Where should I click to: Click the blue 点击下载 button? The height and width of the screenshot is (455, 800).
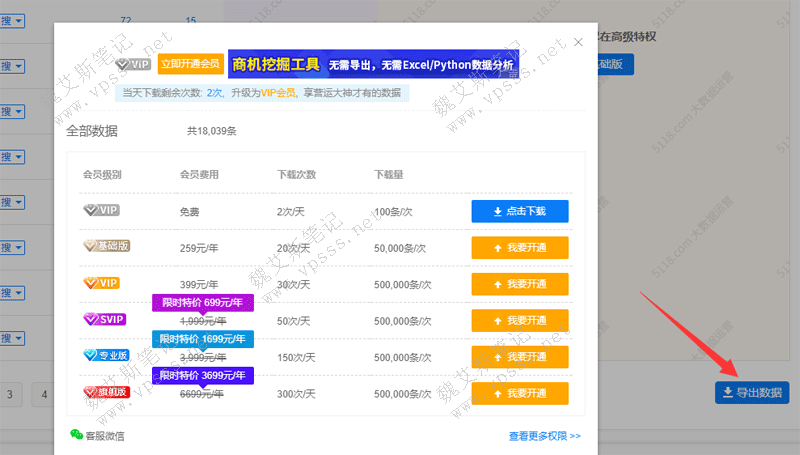tap(520, 211)
